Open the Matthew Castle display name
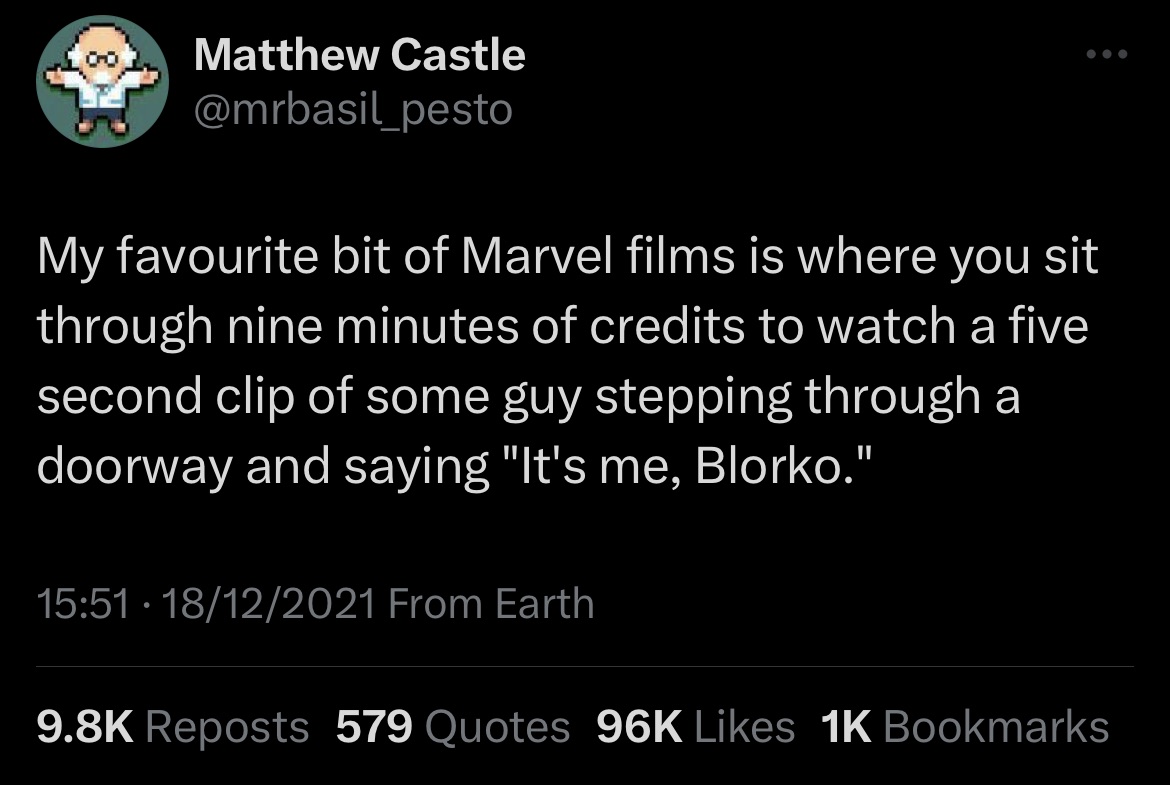The image size is (1170, 785). coord(358,55)
